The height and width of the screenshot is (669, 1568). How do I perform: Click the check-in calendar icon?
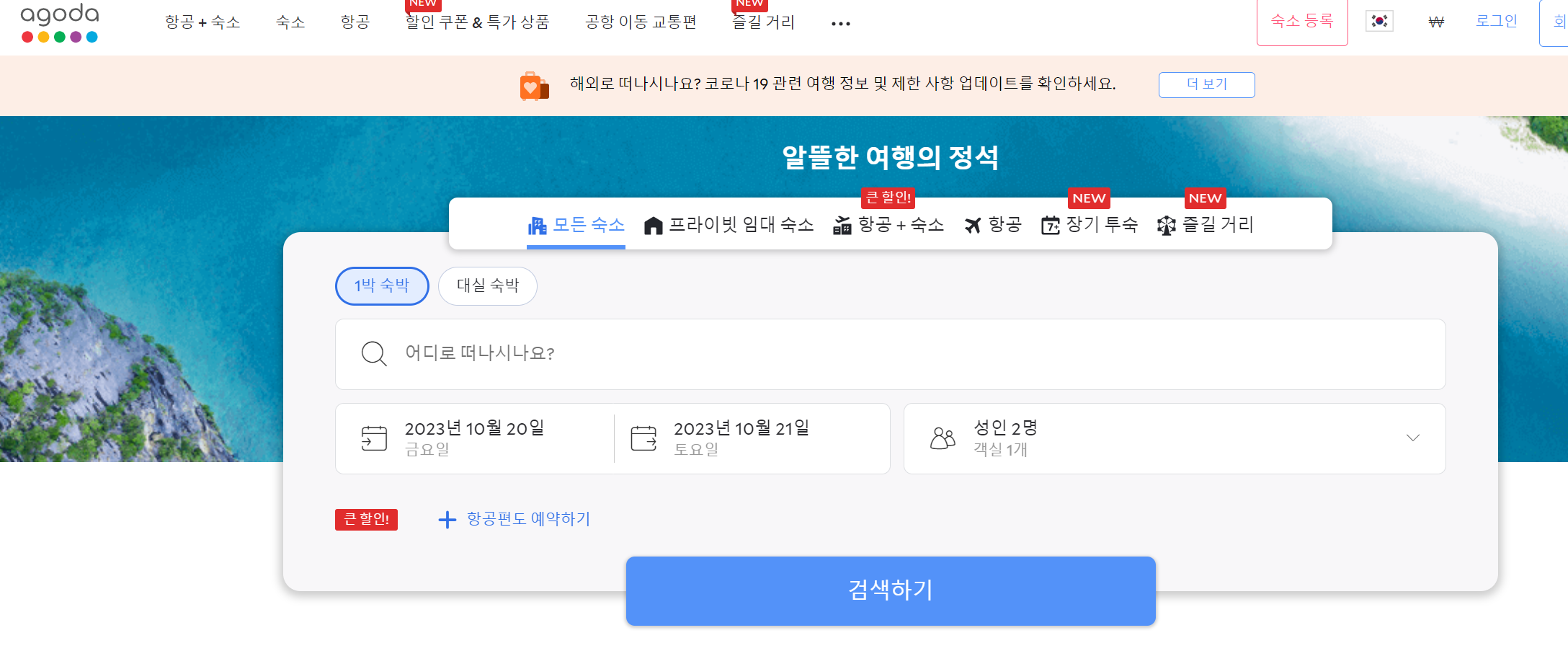[x=374, y=437]
